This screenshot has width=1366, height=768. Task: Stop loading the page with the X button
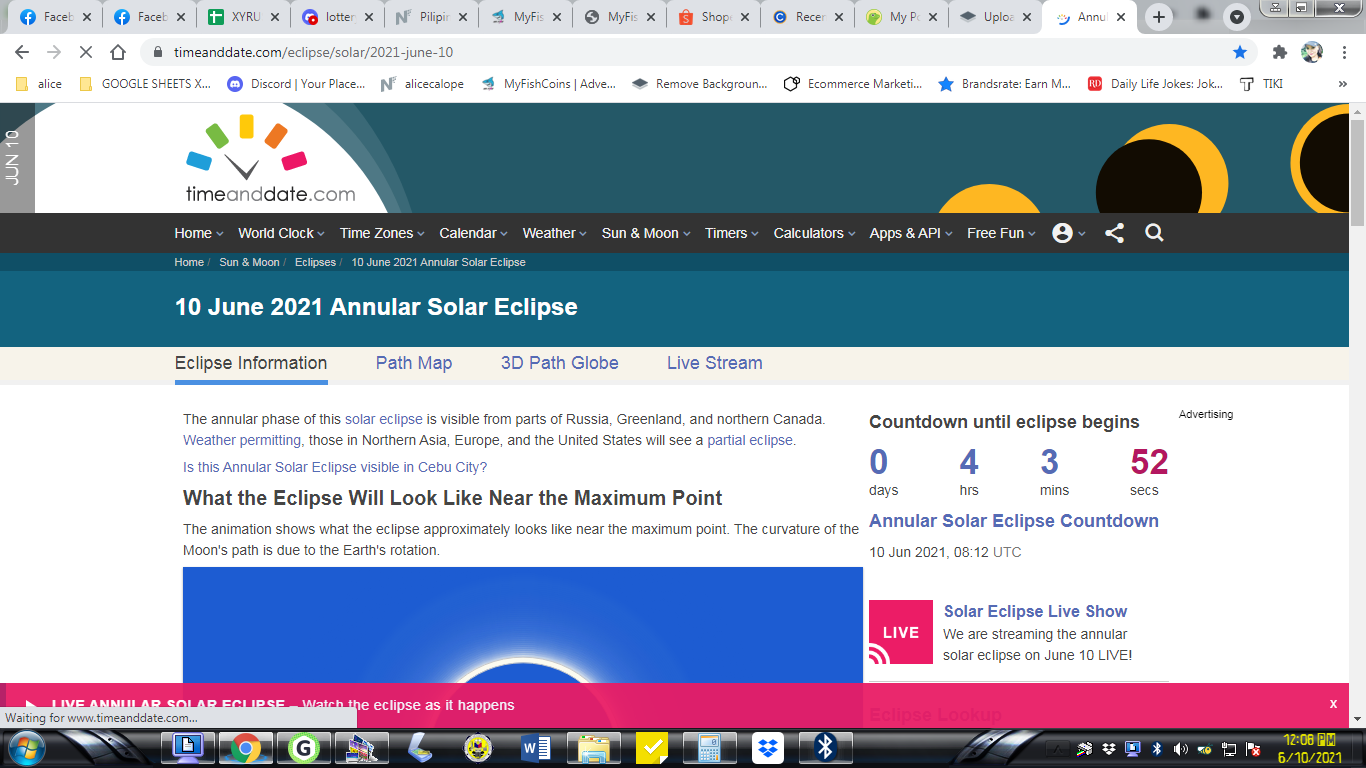pyautogui.click(x=85, y=52)
